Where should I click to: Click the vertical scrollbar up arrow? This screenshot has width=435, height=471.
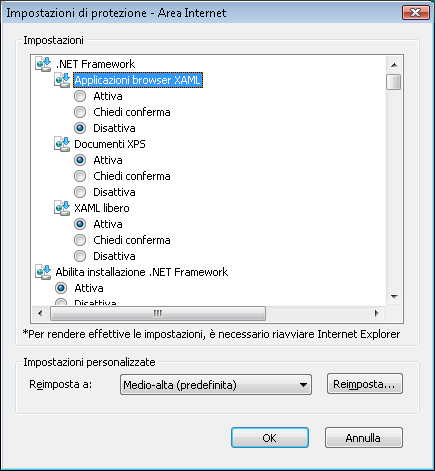click(x=394, y=65)
